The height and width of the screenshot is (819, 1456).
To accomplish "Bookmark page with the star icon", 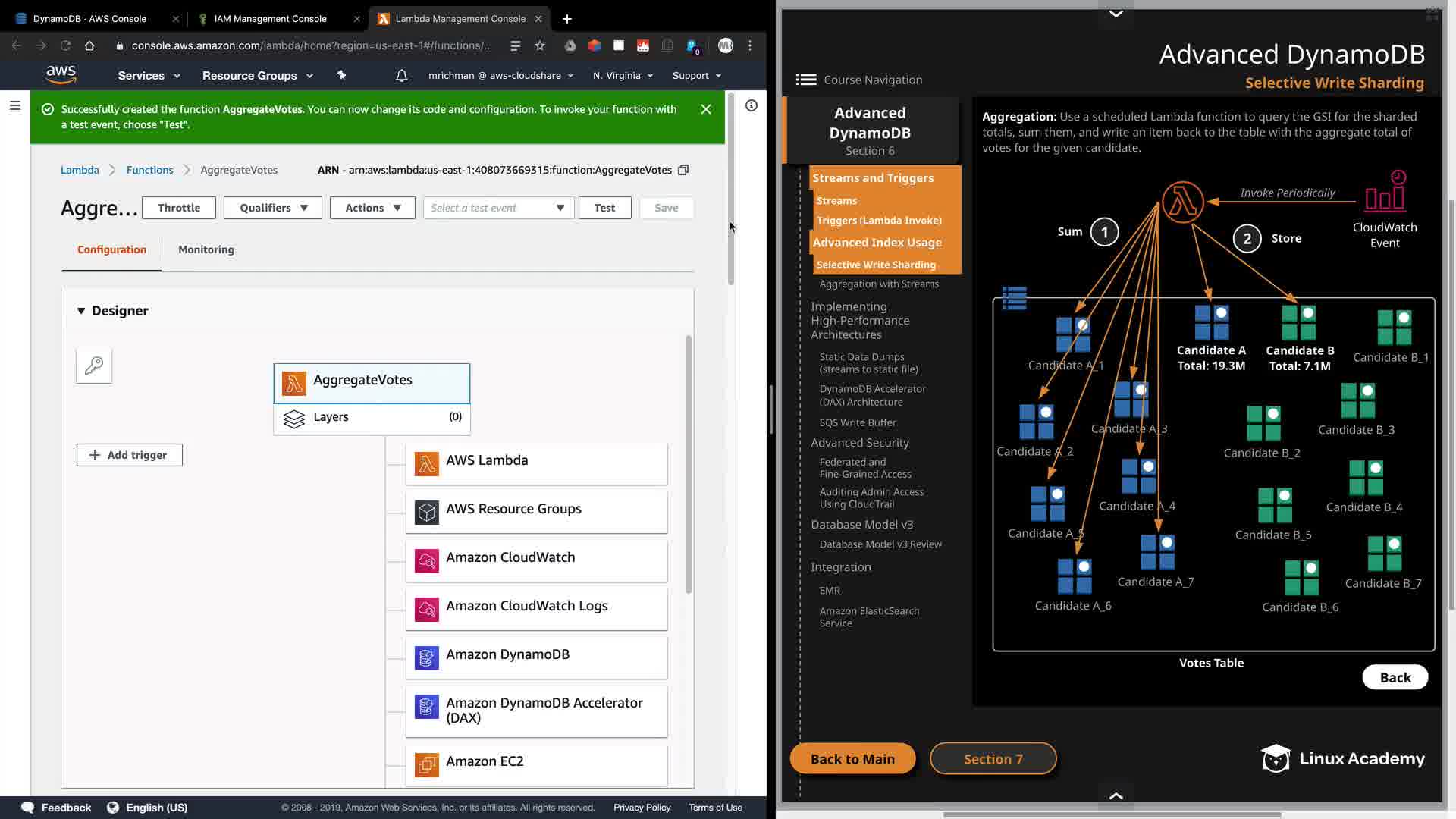I will pyautogui.click(x=540, y=45).
